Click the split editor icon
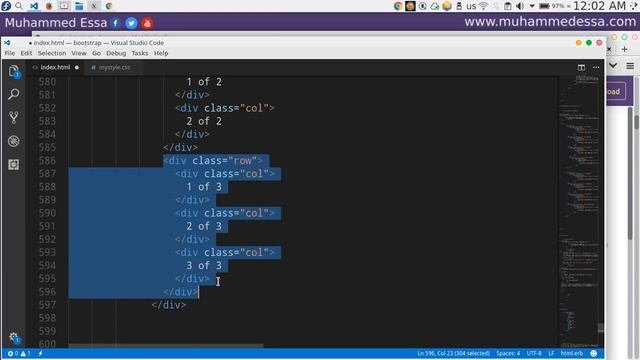 581,67
